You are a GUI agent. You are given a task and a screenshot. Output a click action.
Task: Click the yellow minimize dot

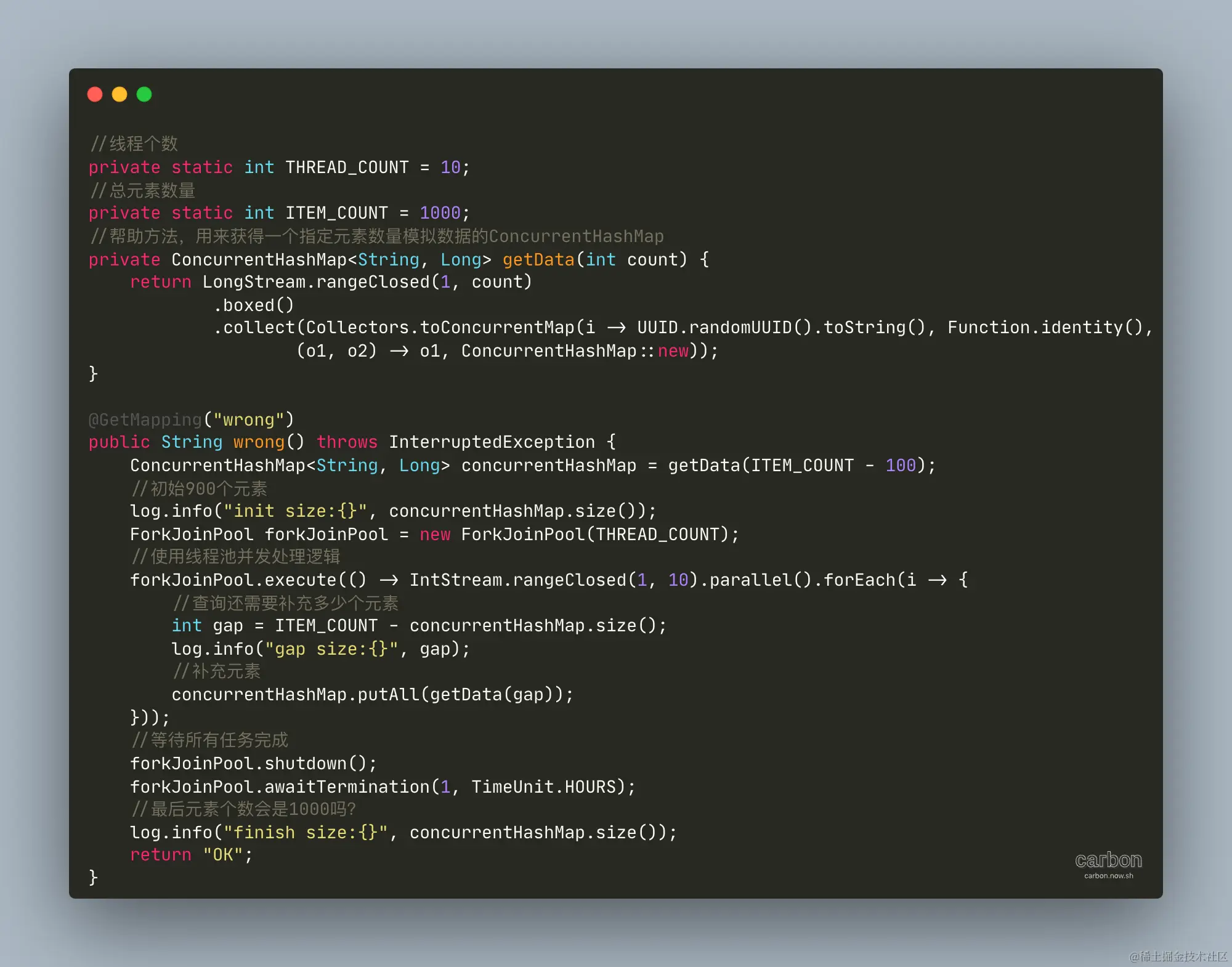pyautogui.click(x=120, y=94)
